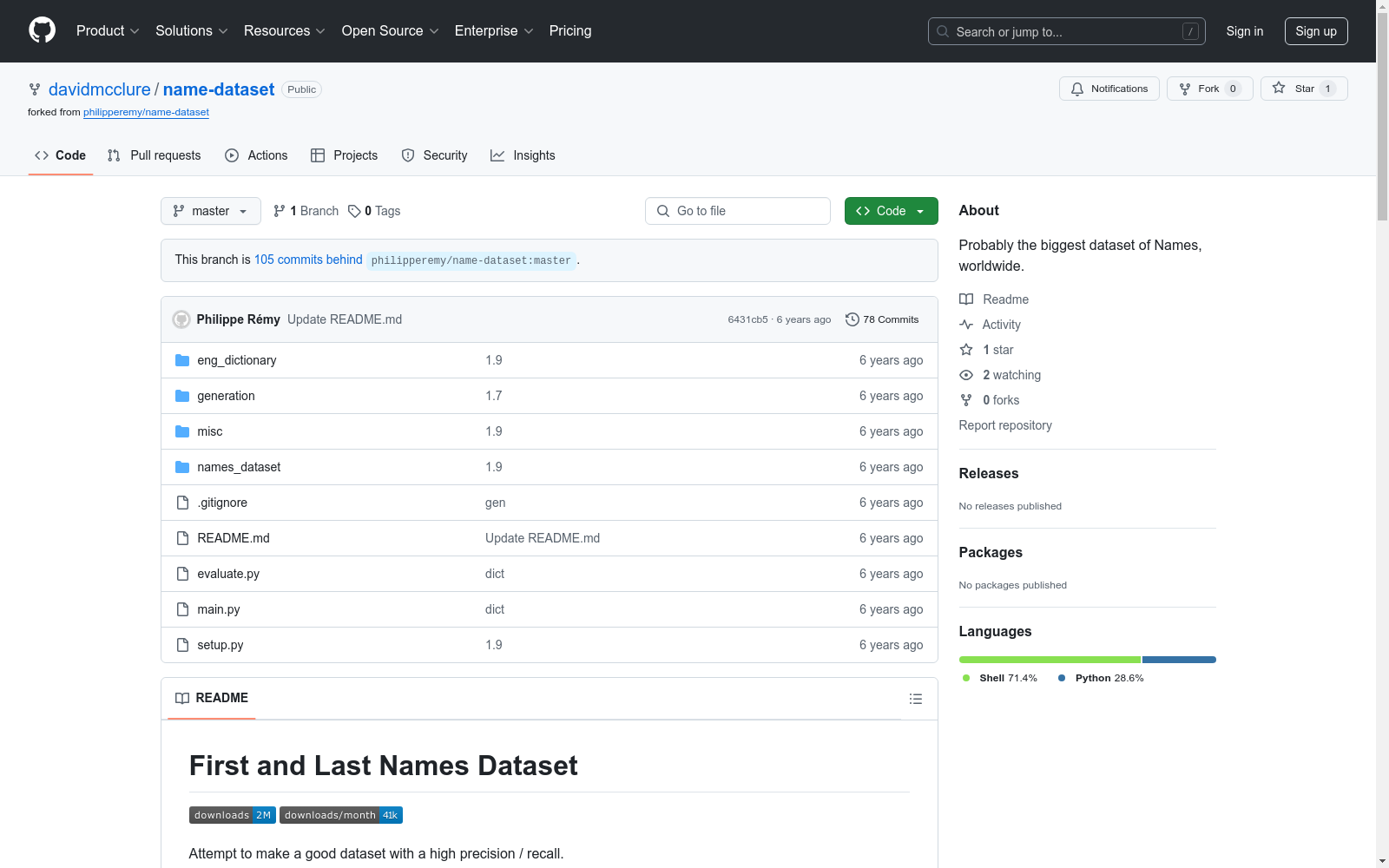
Task: Click the book icon next to Readme
Action: (x=966, y=299)
